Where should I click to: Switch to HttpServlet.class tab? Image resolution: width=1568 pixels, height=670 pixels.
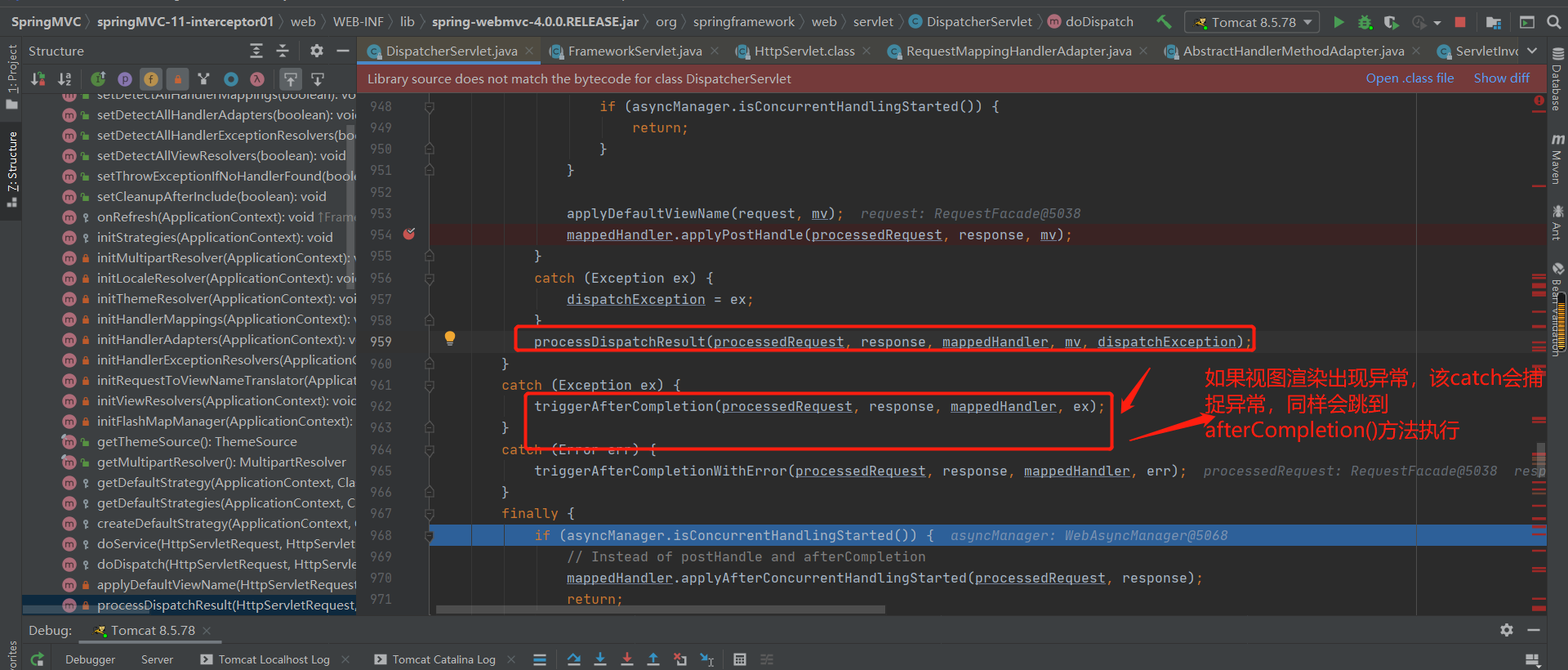[804, 51]
